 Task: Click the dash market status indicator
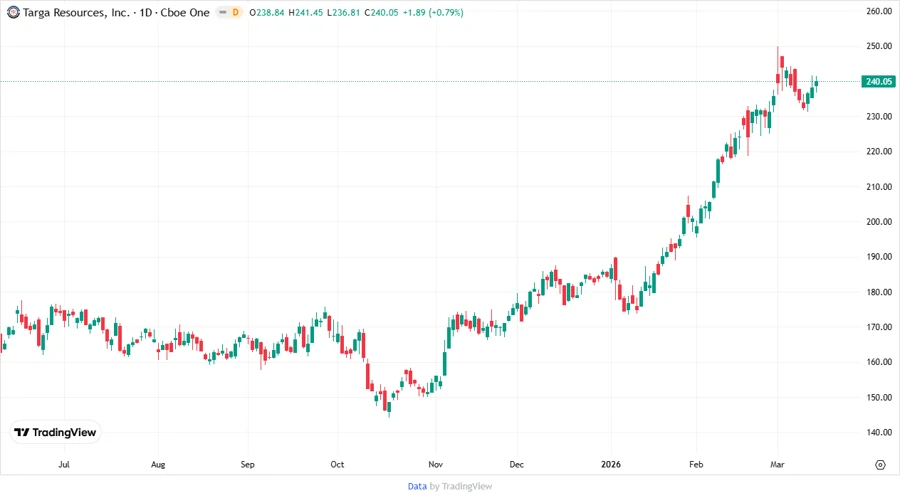(223, 12)
